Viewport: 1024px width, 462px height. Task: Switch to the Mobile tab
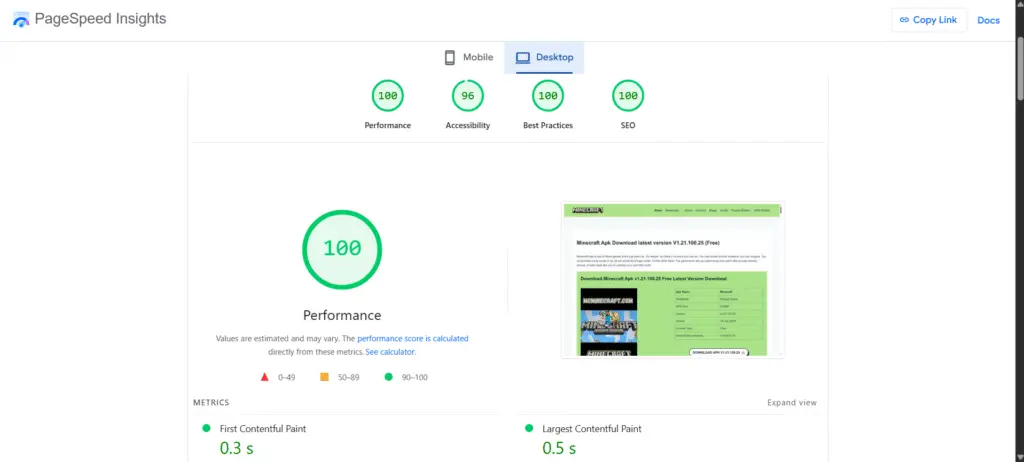469,58
